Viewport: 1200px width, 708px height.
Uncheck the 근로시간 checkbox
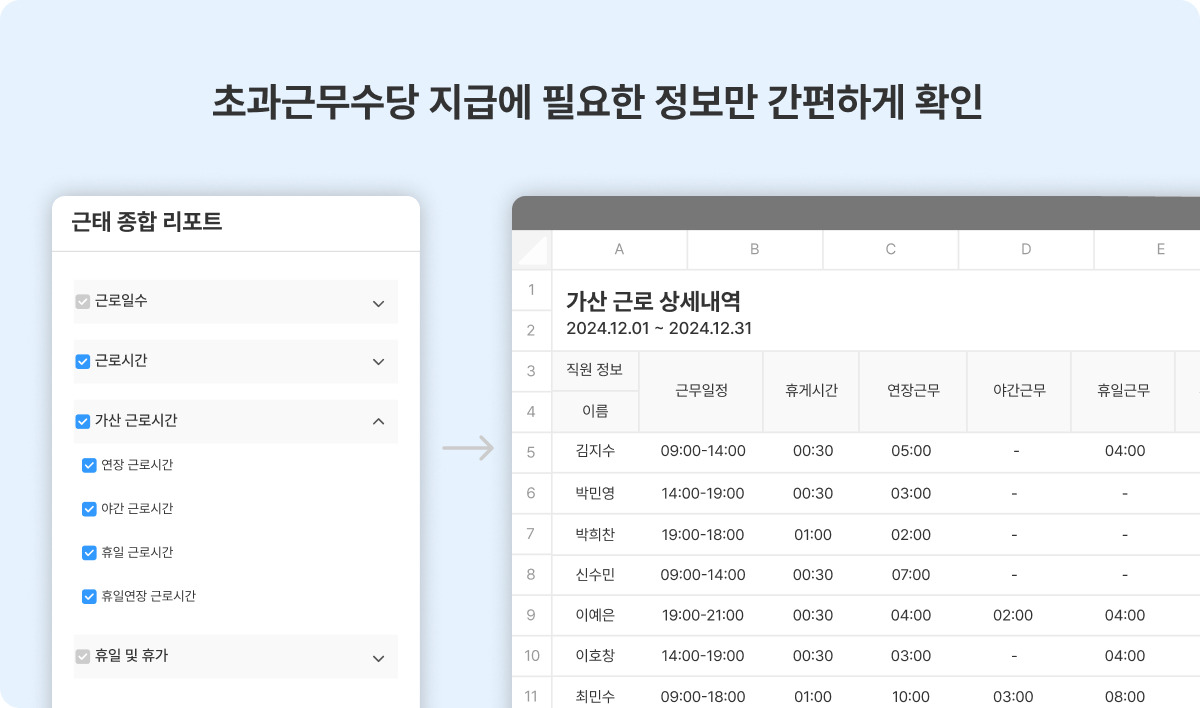(83, 362)
